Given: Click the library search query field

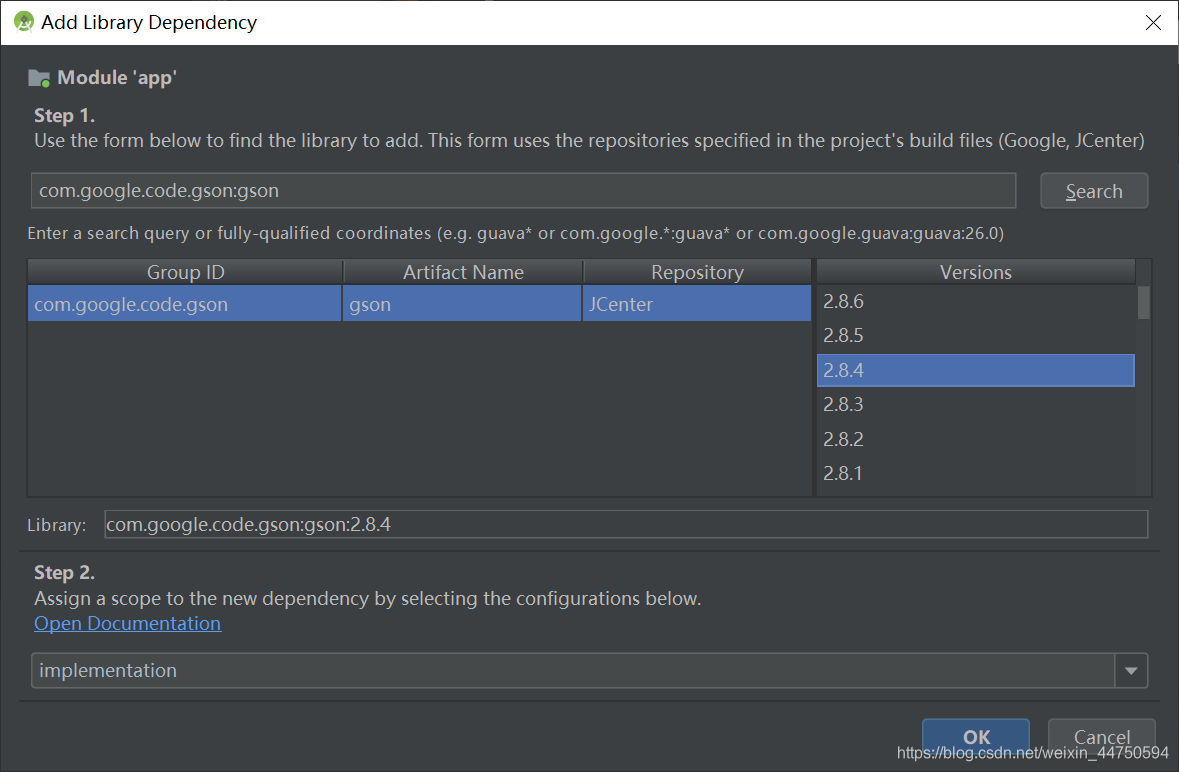Looking at the screenshot, I should pos(523,191).
